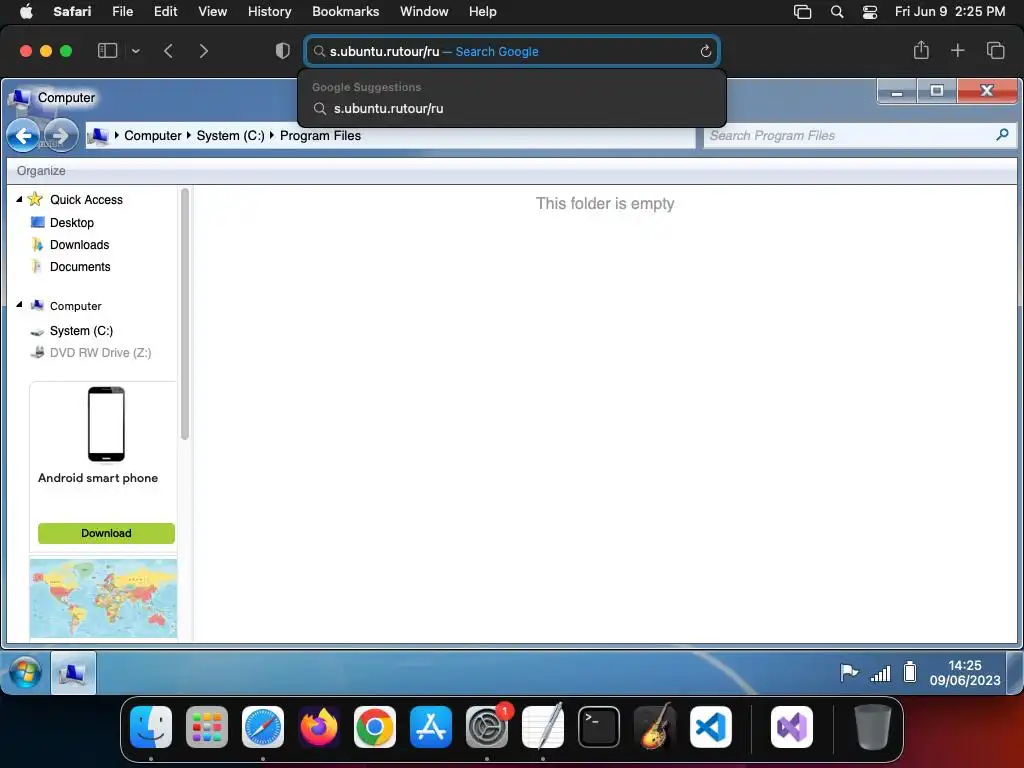Viewport: 1024px width, 768px height.
Task: Open the sidebar dropdown chevron in Safari
Action: click(135, 51)
